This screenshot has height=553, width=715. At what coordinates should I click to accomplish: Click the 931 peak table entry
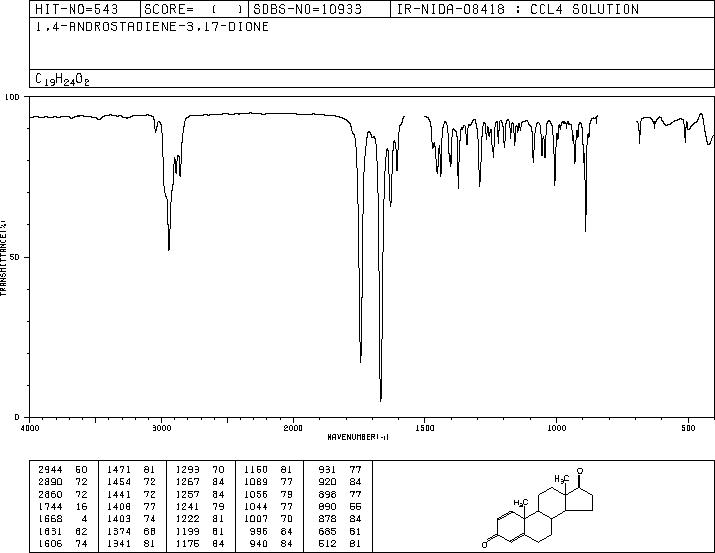(x=340, y=470)
